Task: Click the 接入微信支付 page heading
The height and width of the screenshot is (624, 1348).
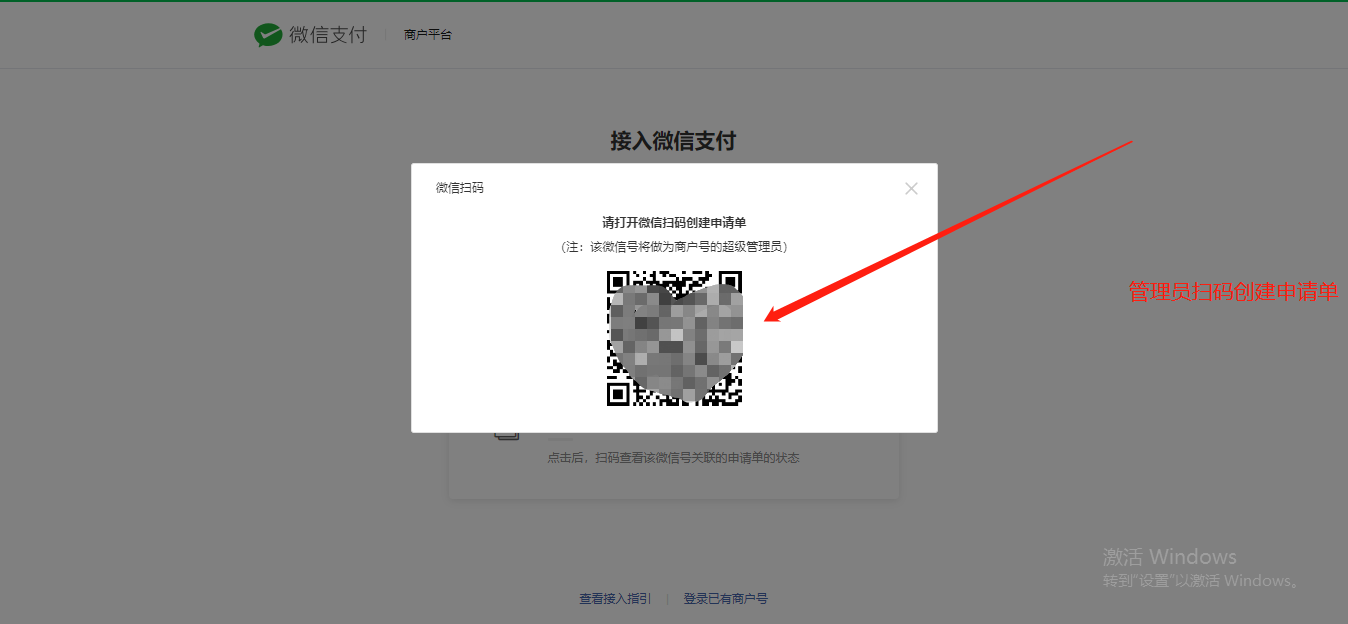Action: [673, 141]
